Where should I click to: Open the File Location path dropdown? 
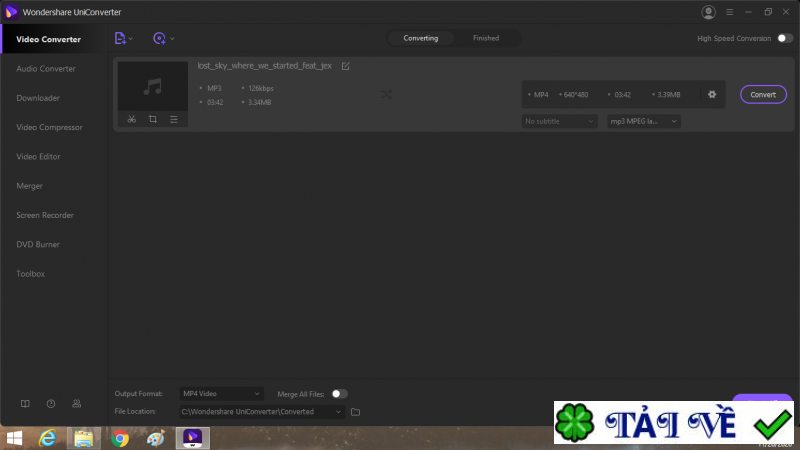262,412
